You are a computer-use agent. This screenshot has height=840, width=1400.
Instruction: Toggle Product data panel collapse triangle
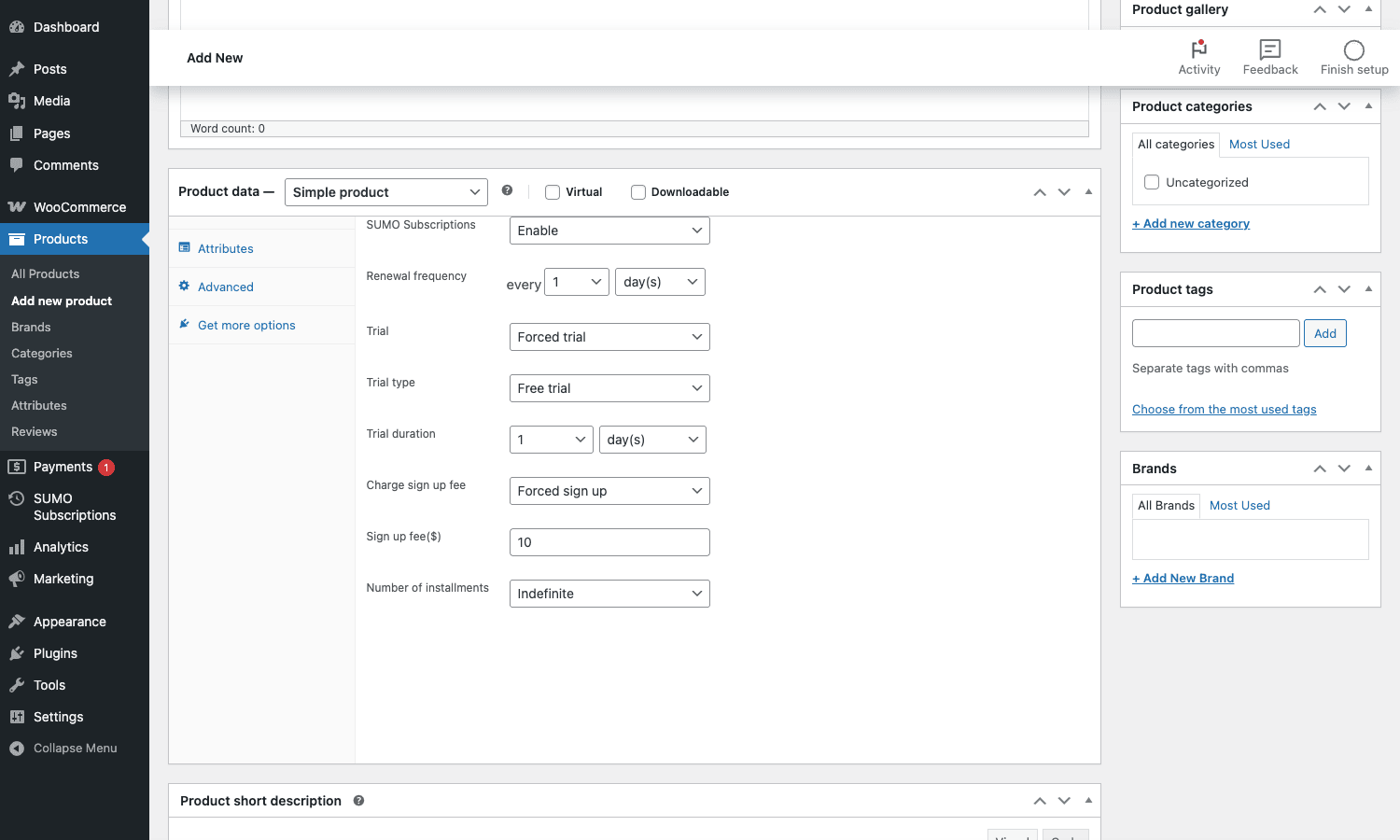1088,191
